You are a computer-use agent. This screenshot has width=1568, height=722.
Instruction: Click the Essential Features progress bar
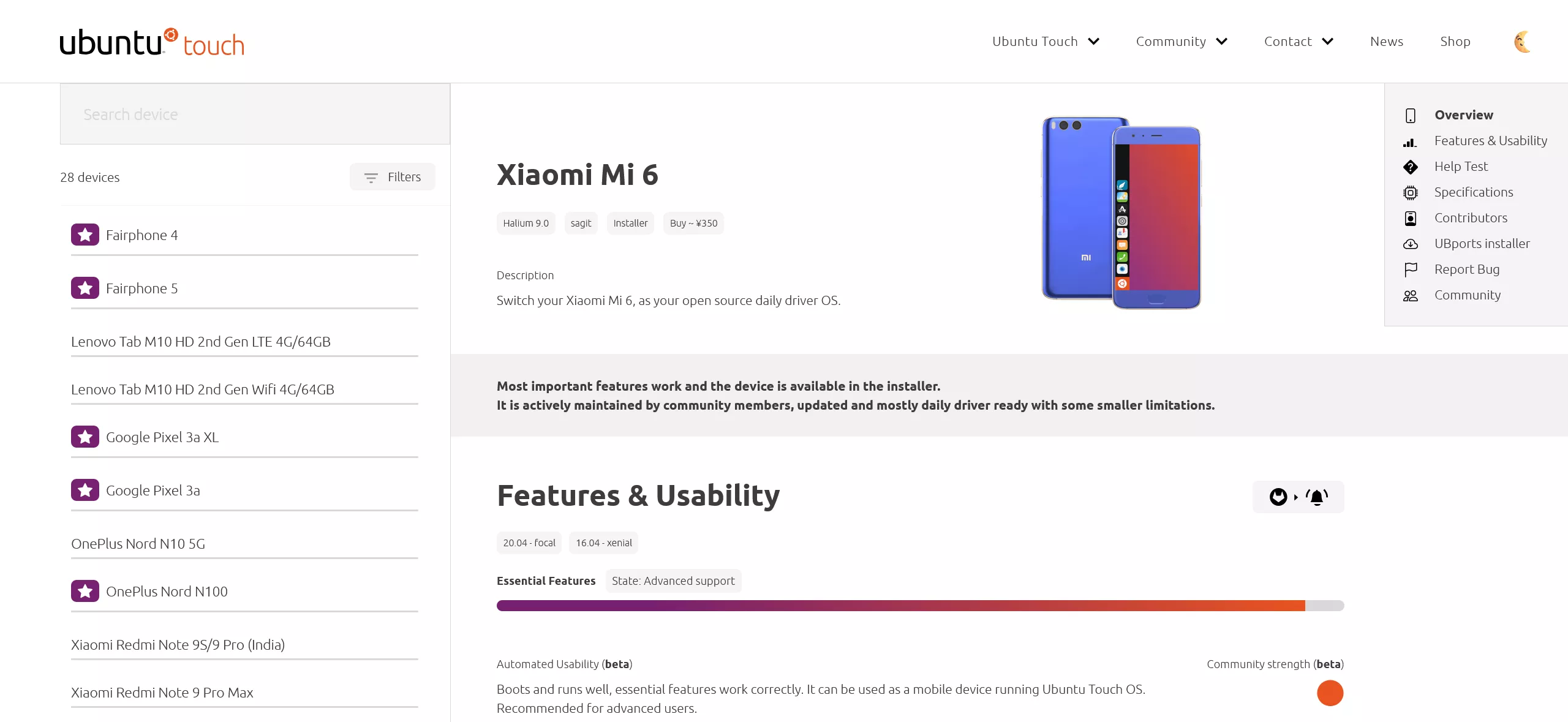click(x=920, y=606)
